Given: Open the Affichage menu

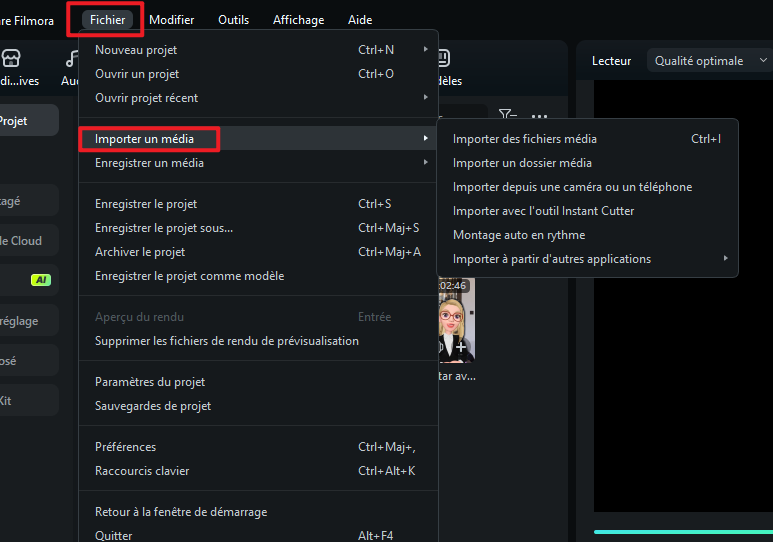Looking at the screenshot, I should tap(299, 20).
